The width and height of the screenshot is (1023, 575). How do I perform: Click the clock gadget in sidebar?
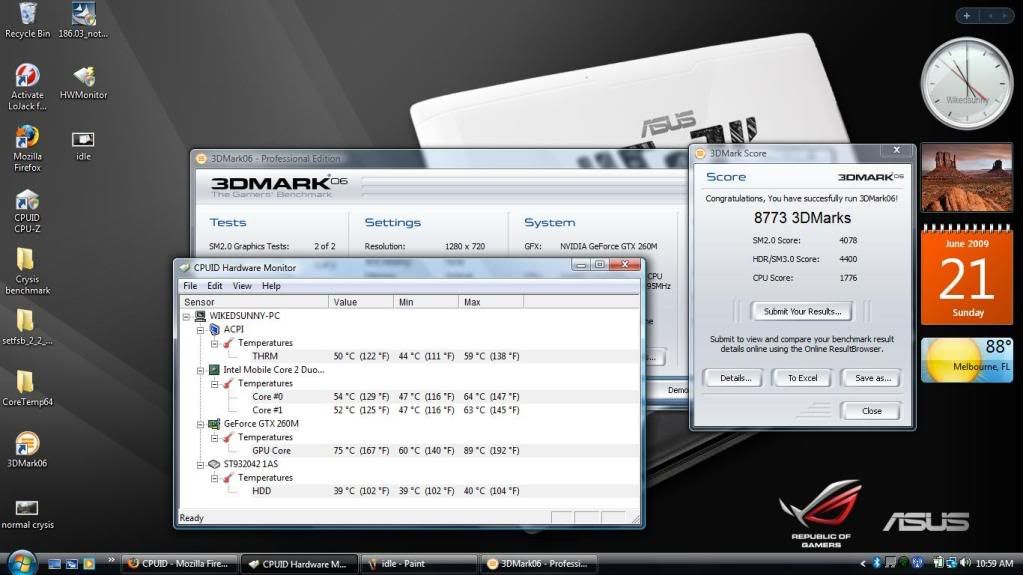966,83
